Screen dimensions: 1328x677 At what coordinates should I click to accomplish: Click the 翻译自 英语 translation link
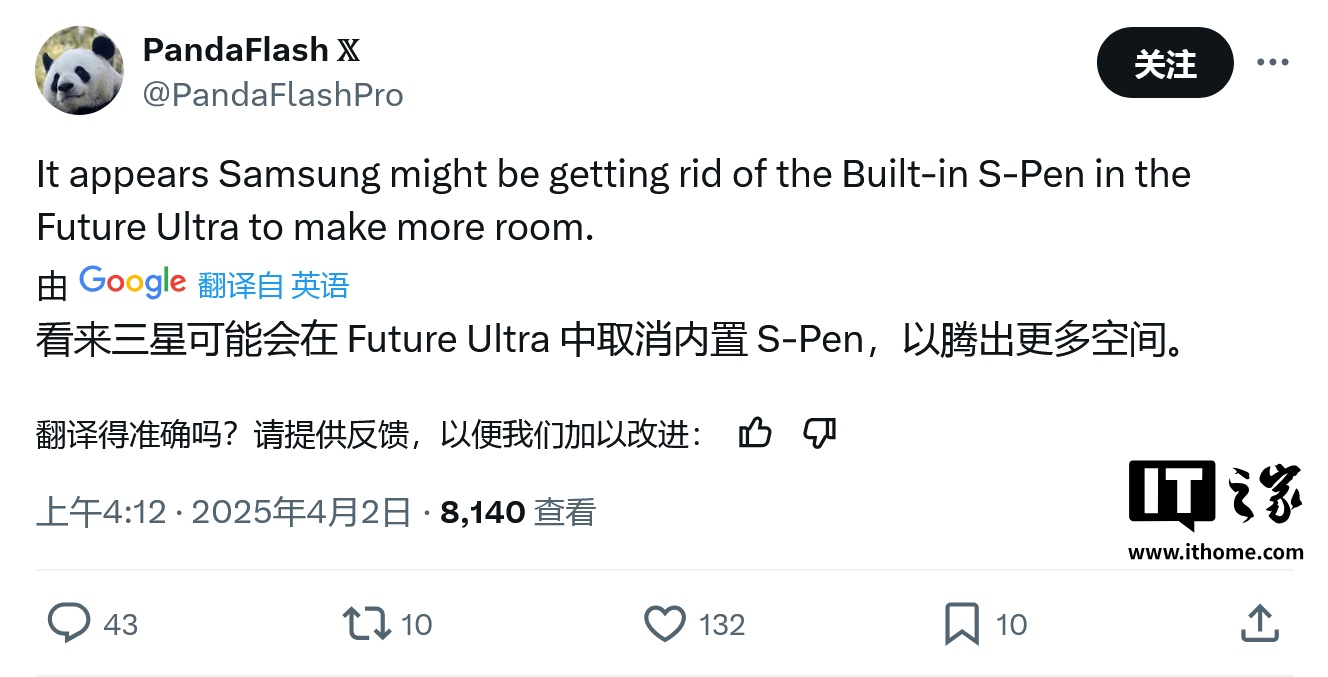(273, 286)
